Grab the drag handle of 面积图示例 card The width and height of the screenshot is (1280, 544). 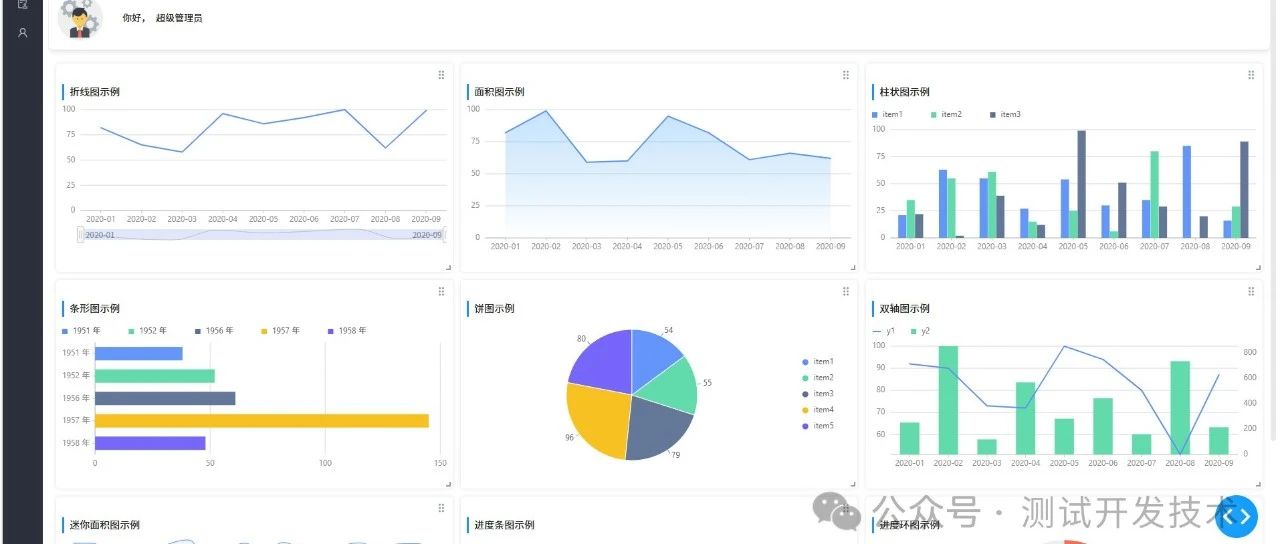pyautogui.click(x=846, y=75)
